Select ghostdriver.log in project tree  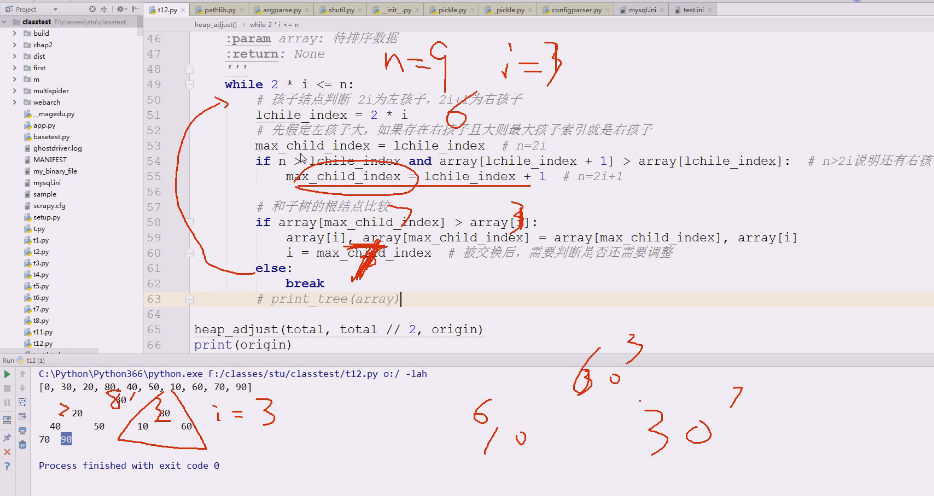point(57,148)
